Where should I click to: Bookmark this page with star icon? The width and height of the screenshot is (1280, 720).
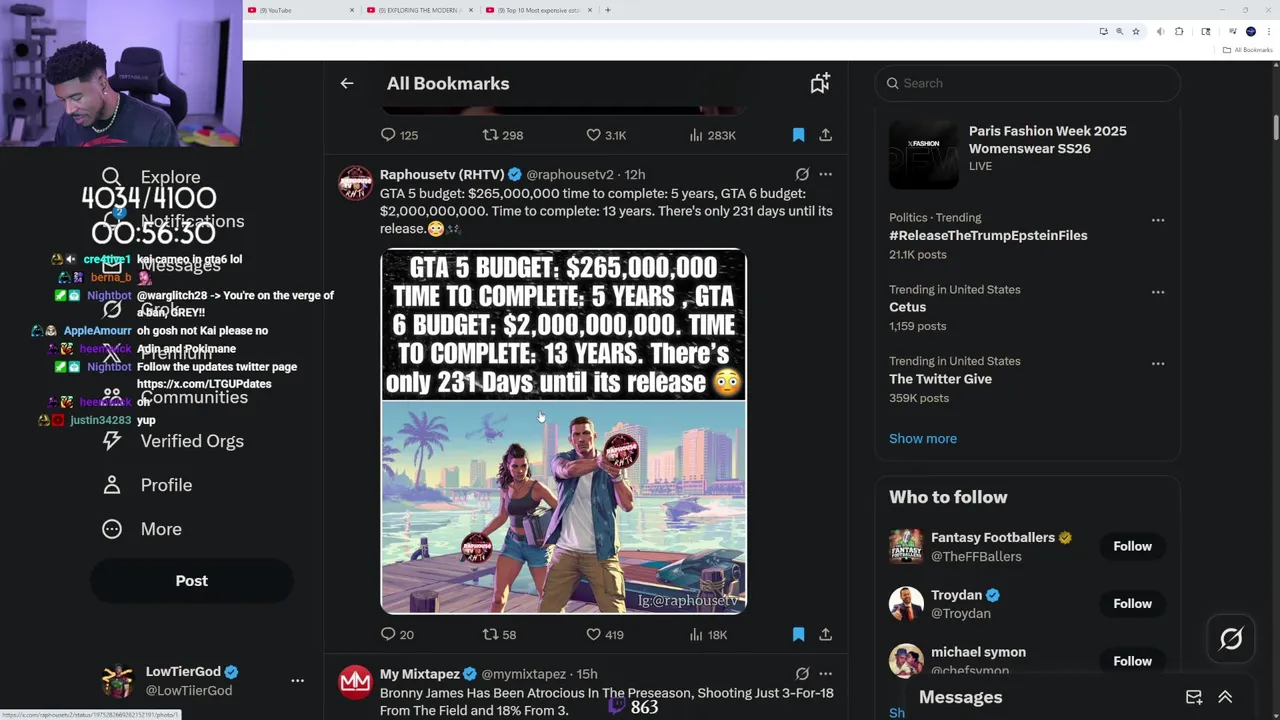[x=1136, y=32]
